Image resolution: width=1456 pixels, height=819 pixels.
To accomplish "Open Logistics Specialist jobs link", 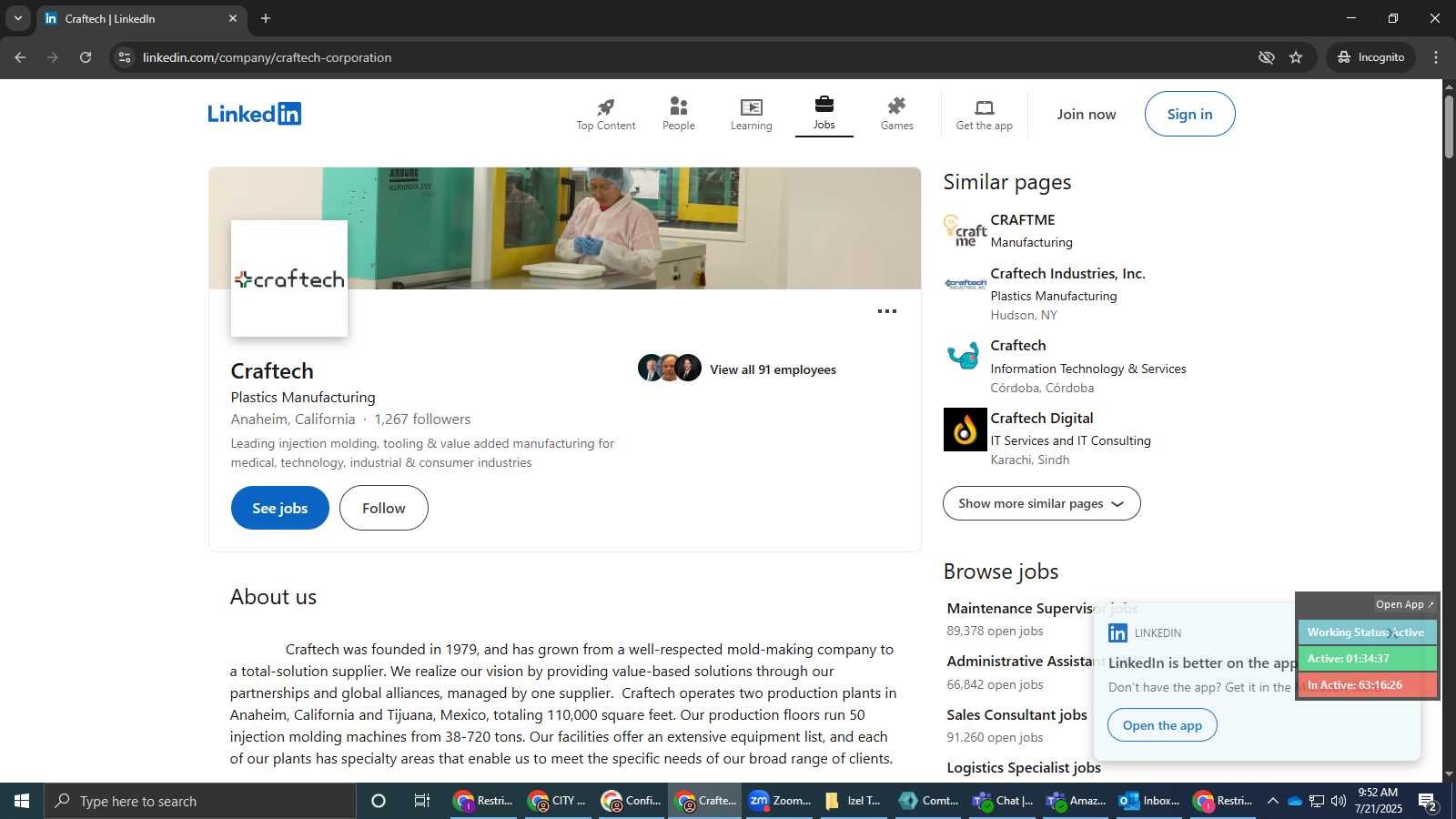I will click(x=1024, y=768).
